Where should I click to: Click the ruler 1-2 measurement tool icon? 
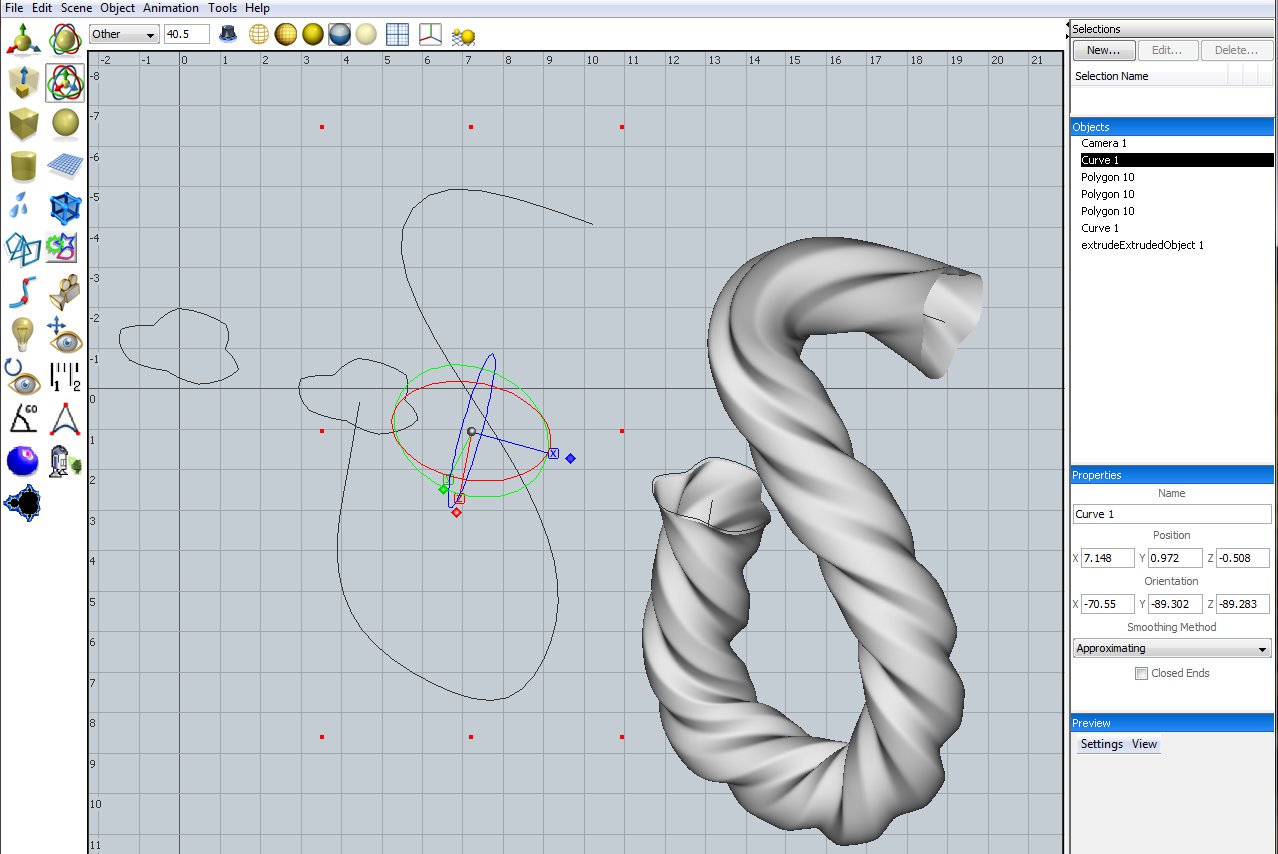click(x=66, y=376)
